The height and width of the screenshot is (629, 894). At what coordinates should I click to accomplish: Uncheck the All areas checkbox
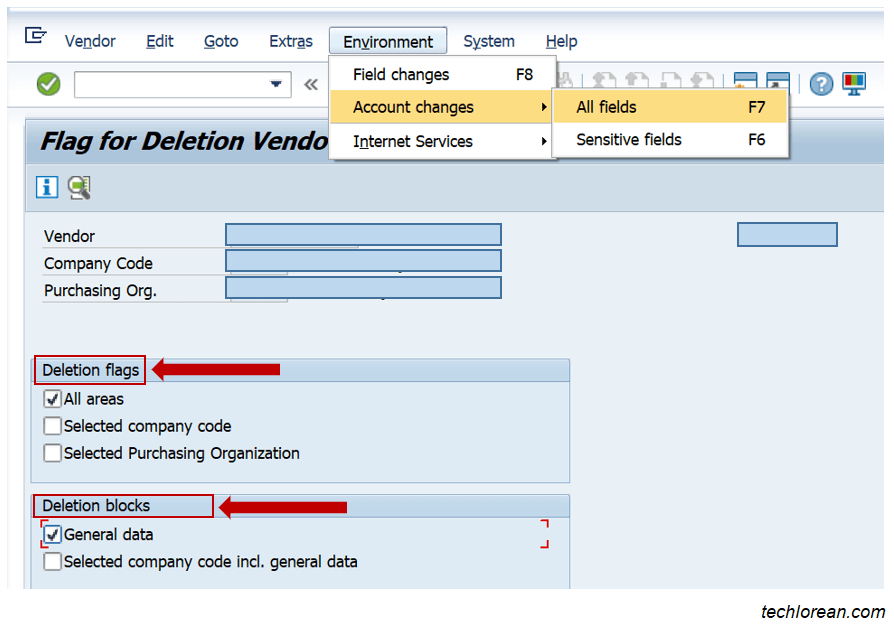pos(52,399)
